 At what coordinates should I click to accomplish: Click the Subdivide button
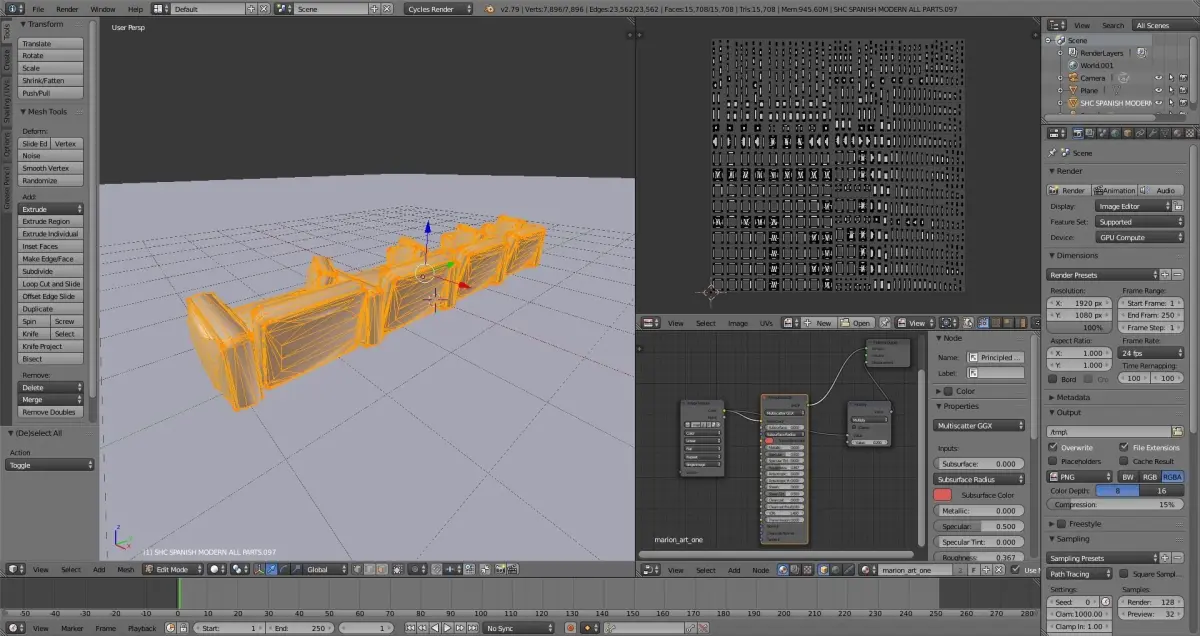52,271
